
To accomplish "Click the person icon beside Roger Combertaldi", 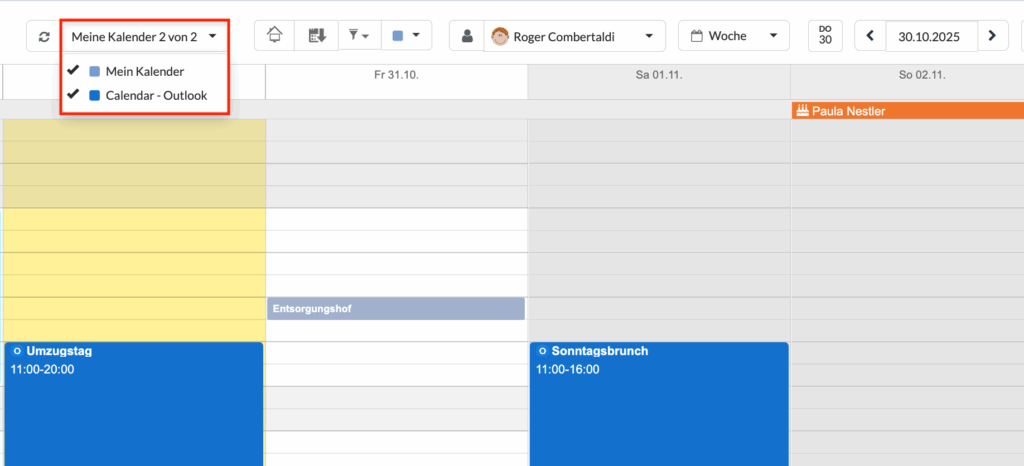I will 466,37.
